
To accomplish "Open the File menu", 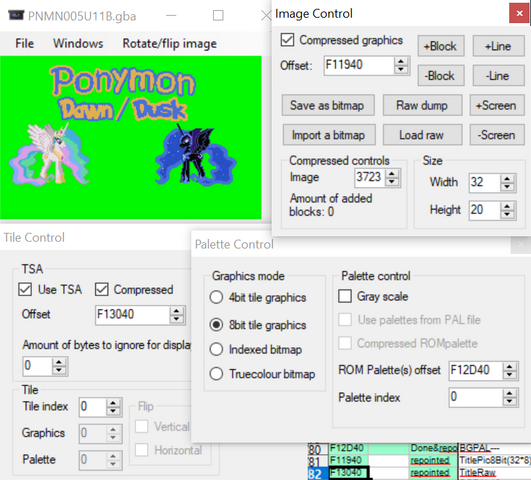I will coord(24,43).
